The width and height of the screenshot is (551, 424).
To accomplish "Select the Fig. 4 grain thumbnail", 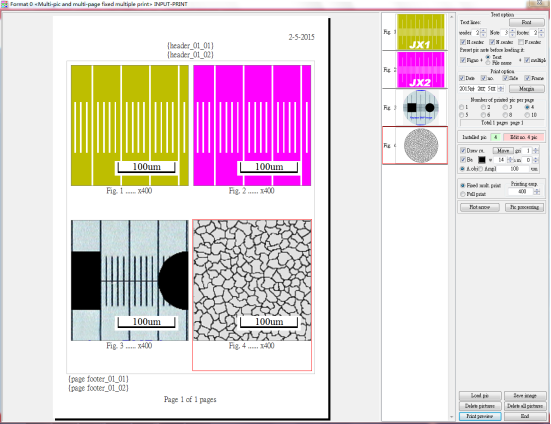I will click(421, 145).
